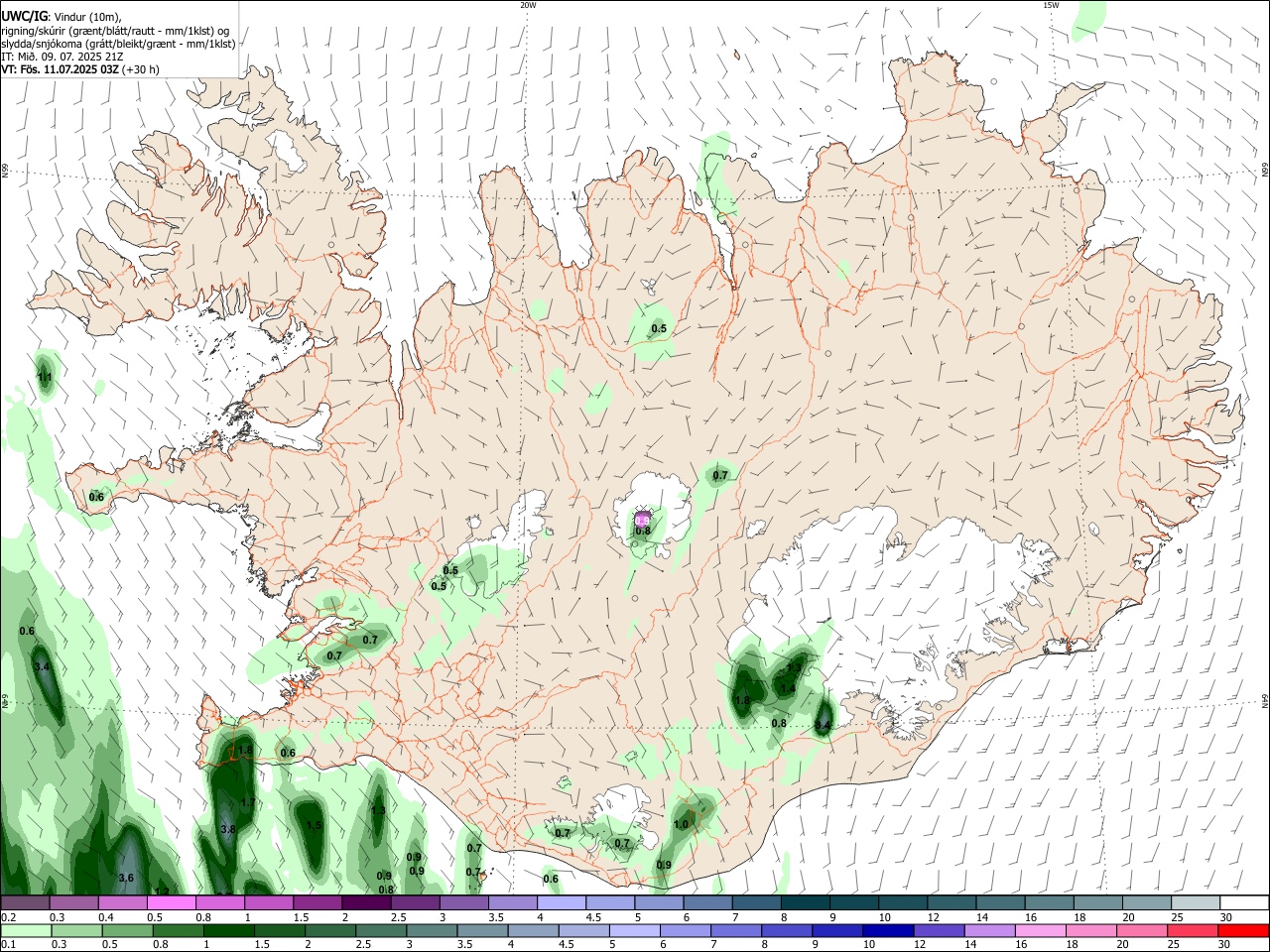Image resolution: width=1270 pixels, height=952 pixels.
Task: Choose the navy blue 10–12 rain swatch
Action: 888,931
